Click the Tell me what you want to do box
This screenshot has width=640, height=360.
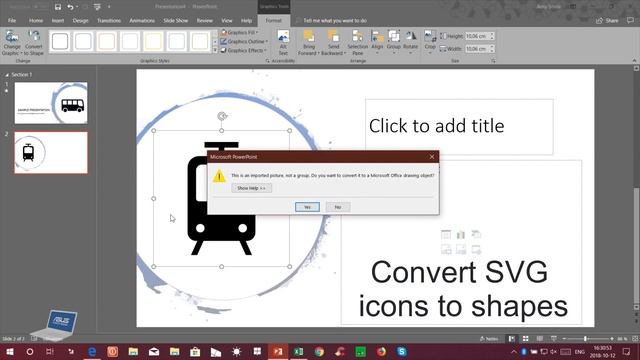coord(335,20)
